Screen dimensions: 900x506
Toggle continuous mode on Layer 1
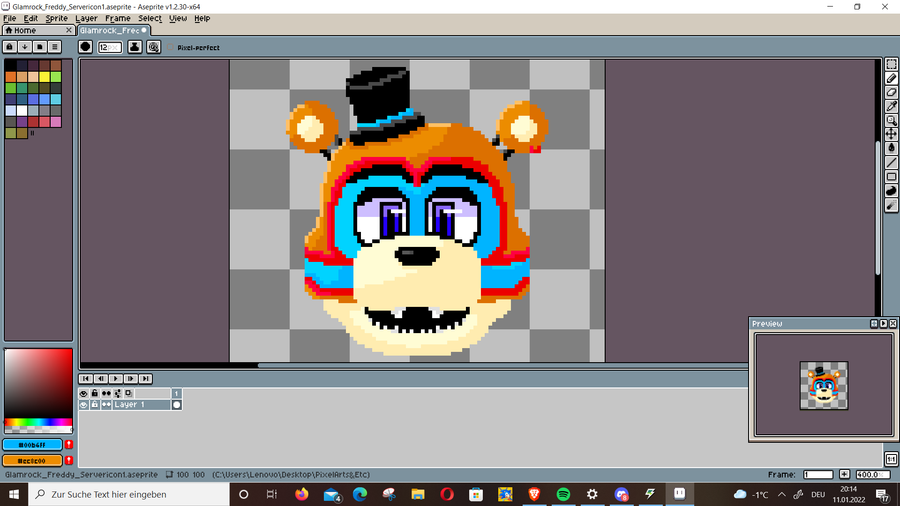(x=106, y=405)
